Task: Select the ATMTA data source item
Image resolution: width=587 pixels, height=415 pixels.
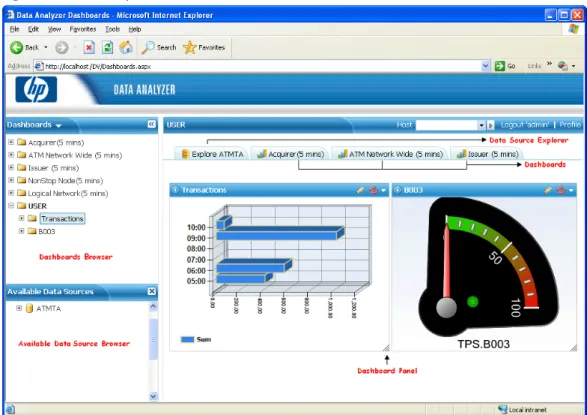Action: 48,308
